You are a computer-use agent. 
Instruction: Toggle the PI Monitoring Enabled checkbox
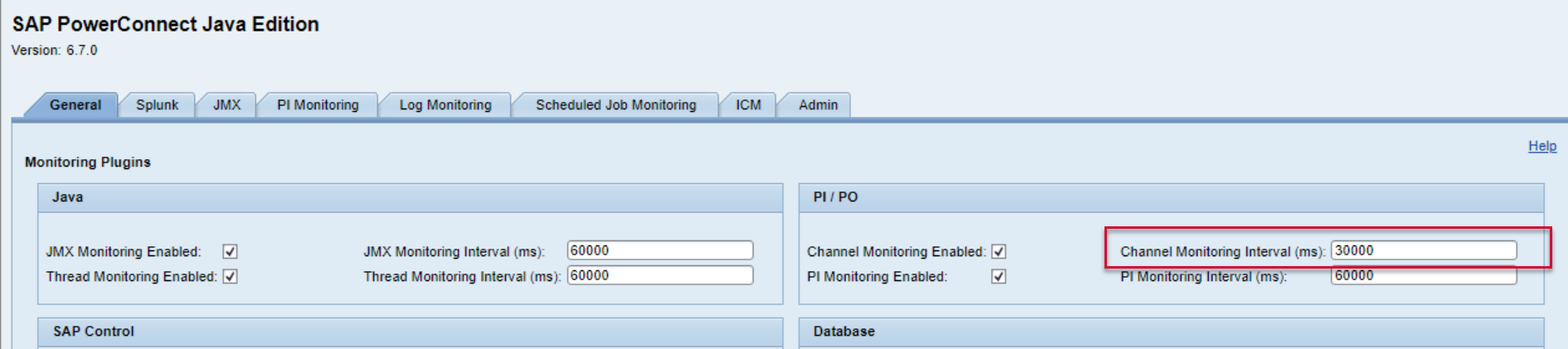[x=998, y=276]
